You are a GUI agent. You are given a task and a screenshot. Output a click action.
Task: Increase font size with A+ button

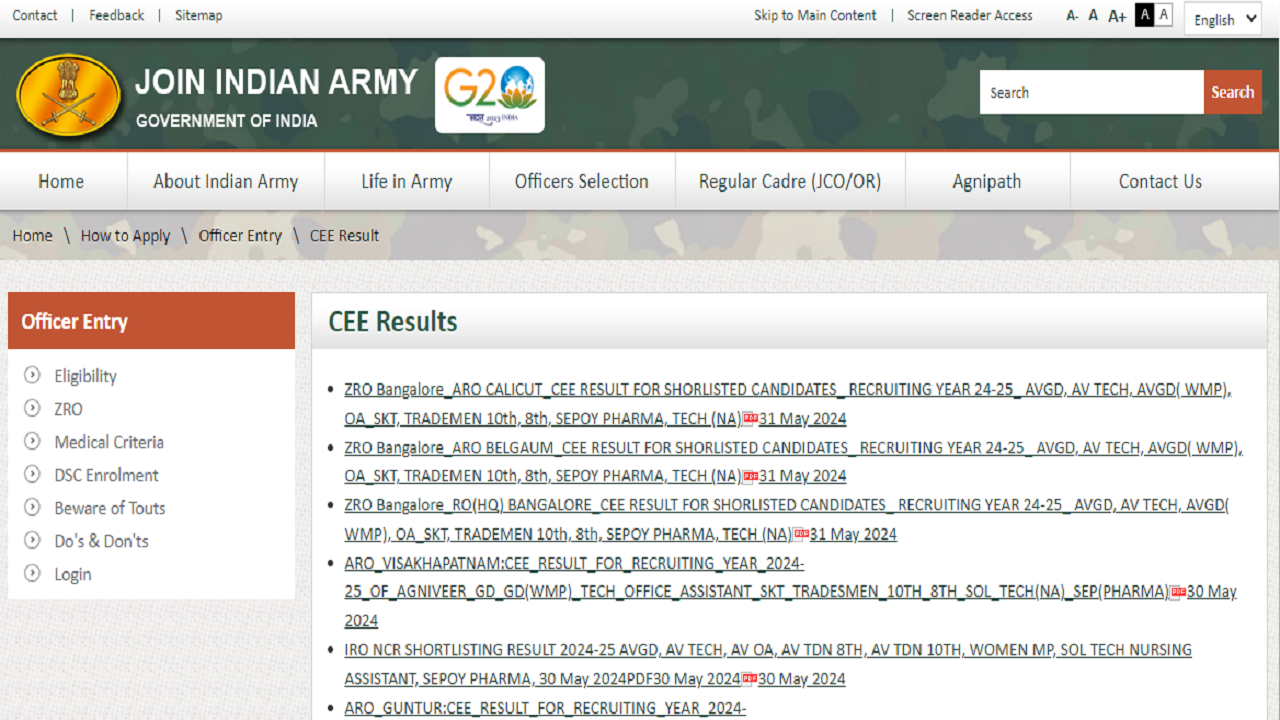point(1117,16)
